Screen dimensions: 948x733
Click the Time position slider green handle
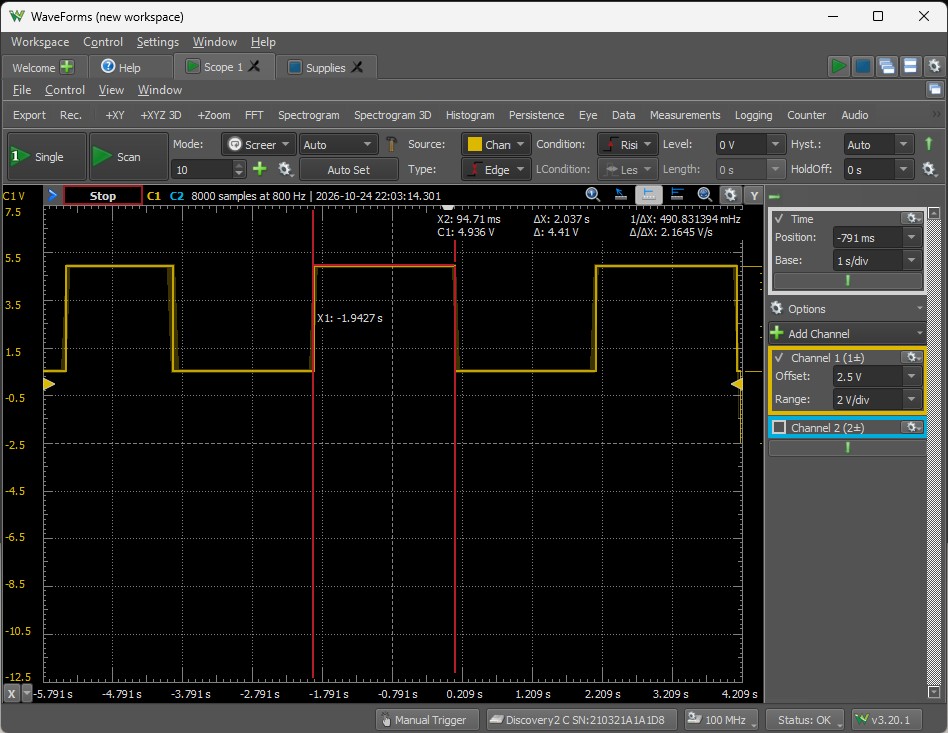coord(848,280)
